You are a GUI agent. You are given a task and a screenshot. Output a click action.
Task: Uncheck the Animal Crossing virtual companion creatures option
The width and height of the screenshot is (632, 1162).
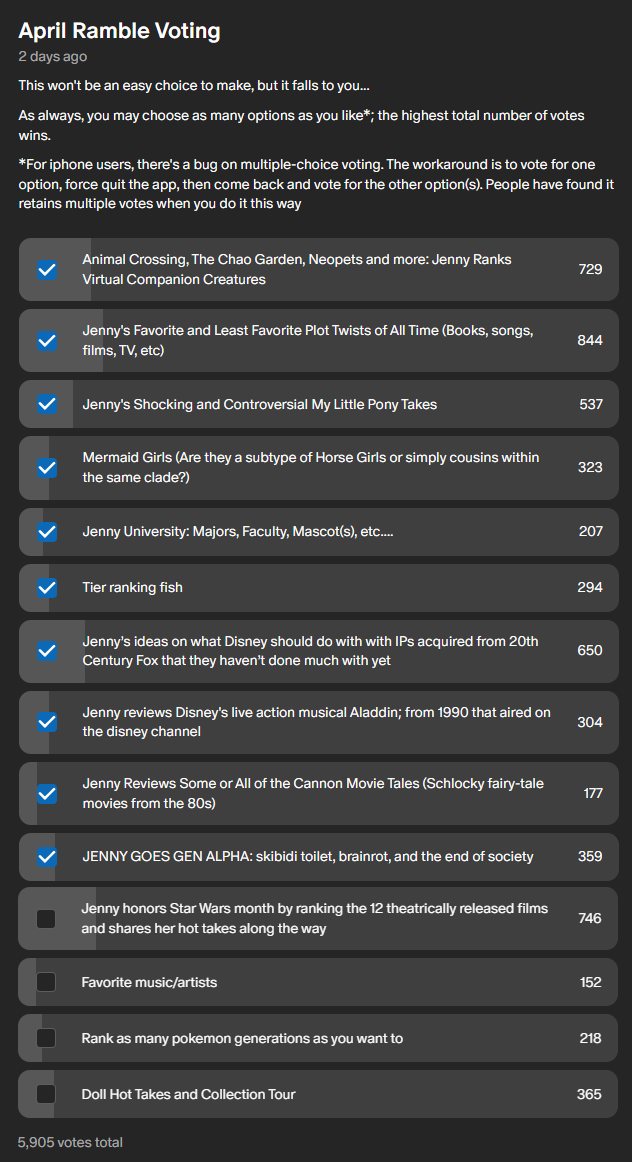coord(47,270)
